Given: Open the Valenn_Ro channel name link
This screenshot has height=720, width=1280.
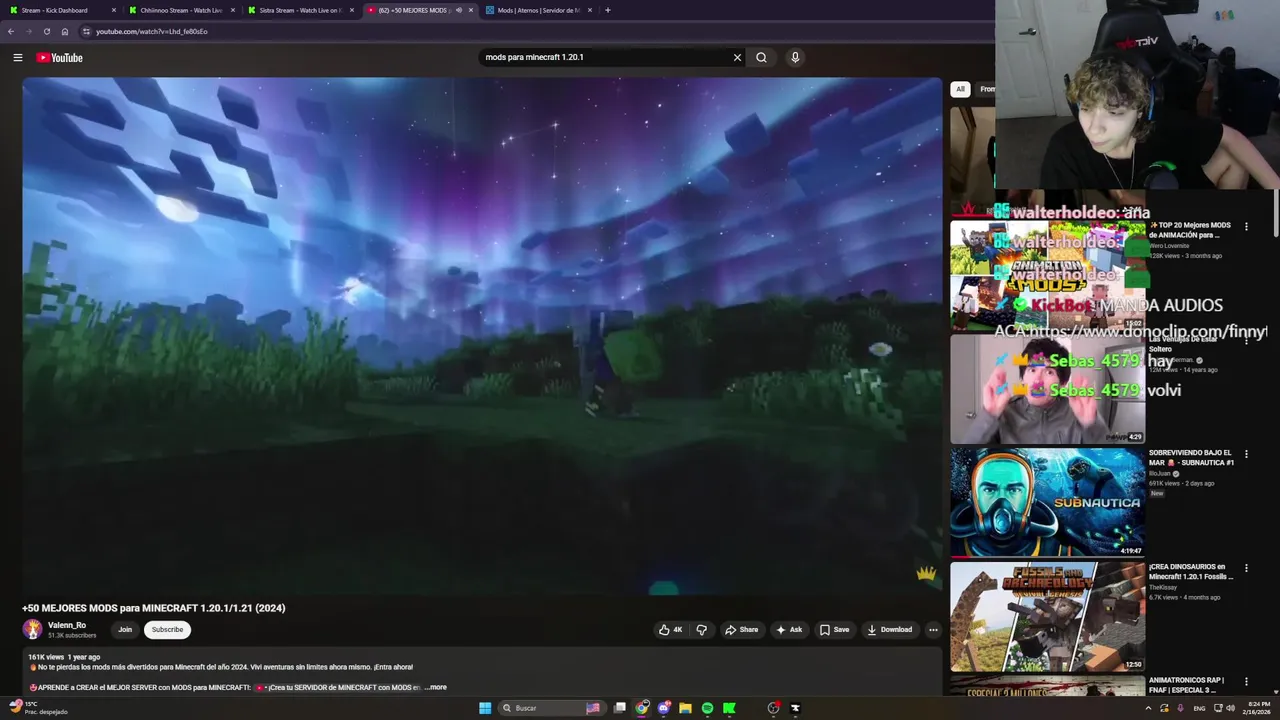Looking at the screenshot, I should (x=67, y=625).
